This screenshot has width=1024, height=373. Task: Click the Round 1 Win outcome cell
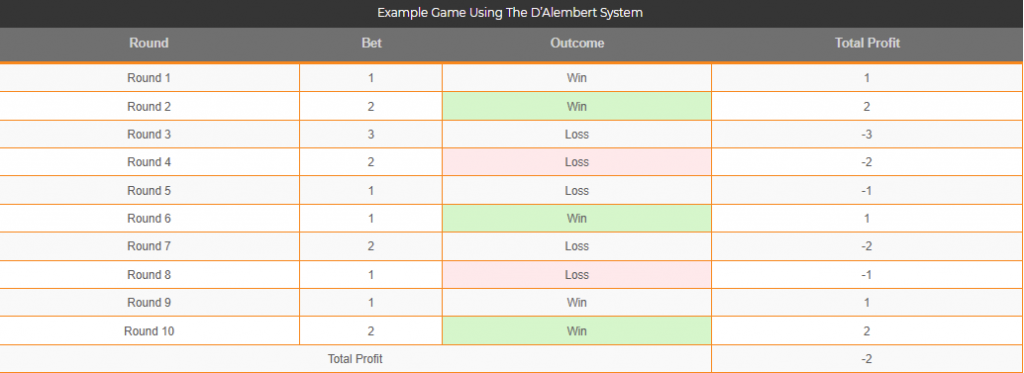pos(577,78)
